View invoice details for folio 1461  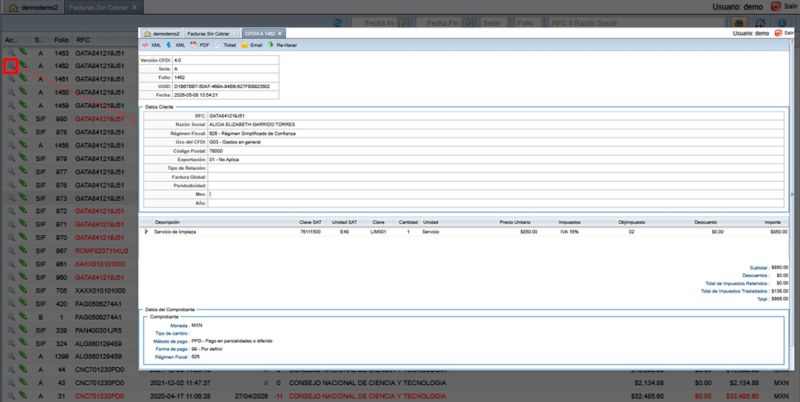[11, 79]
